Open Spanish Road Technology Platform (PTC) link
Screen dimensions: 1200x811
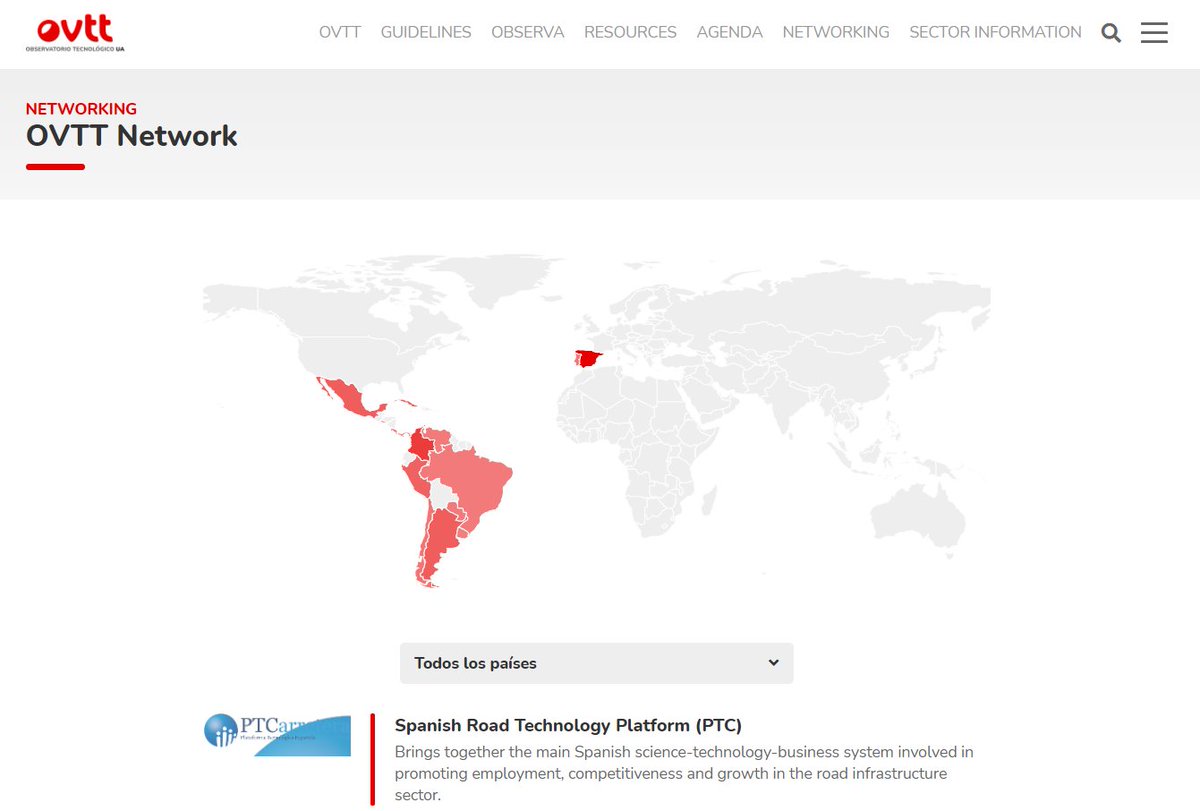568,725
